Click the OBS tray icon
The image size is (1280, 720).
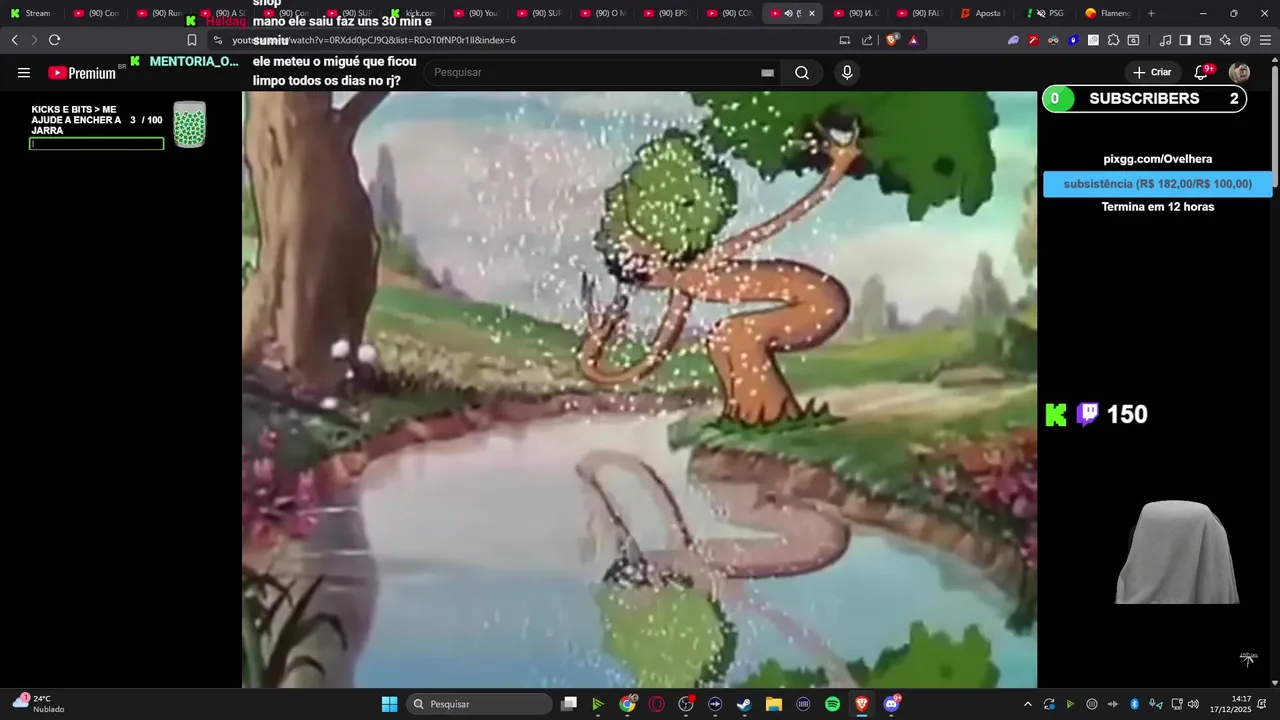point(1091,704)
